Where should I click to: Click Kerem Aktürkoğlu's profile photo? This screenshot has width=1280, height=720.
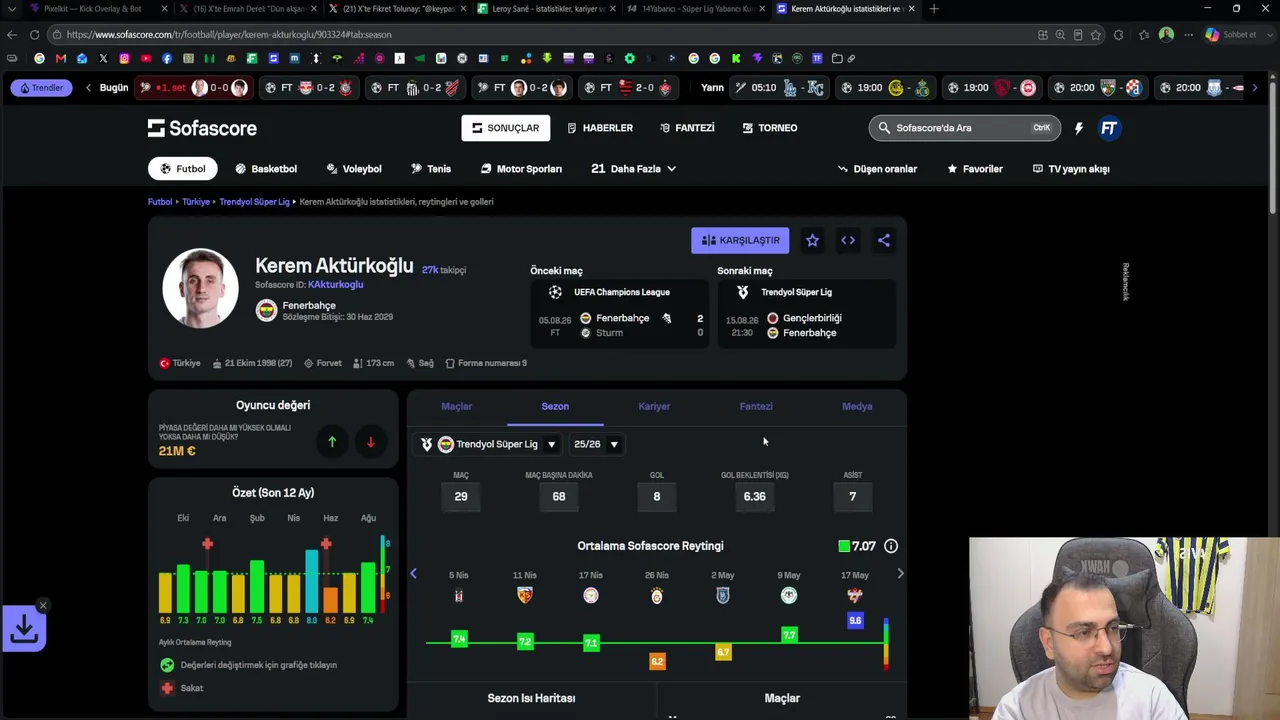point(200,288)
